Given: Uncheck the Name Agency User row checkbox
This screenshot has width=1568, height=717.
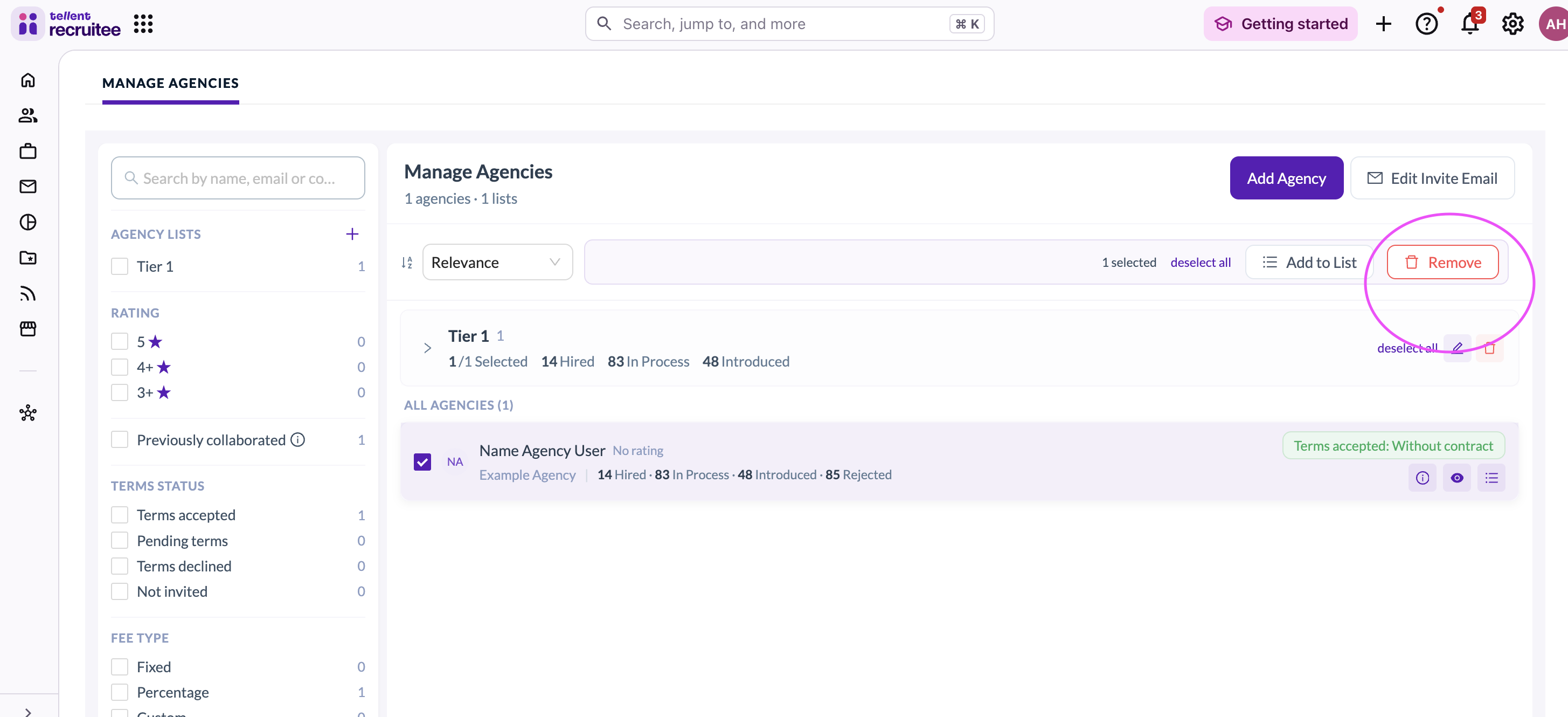Looking at the screenshot, I should [422, 461].
